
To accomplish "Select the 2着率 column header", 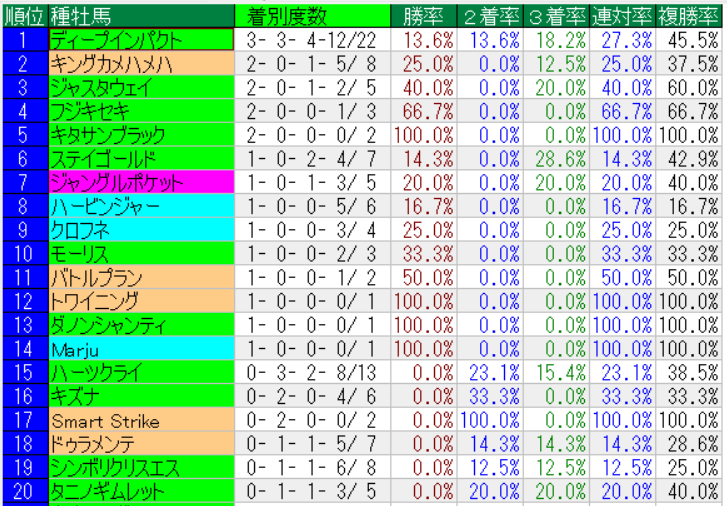I will point(491,16).
